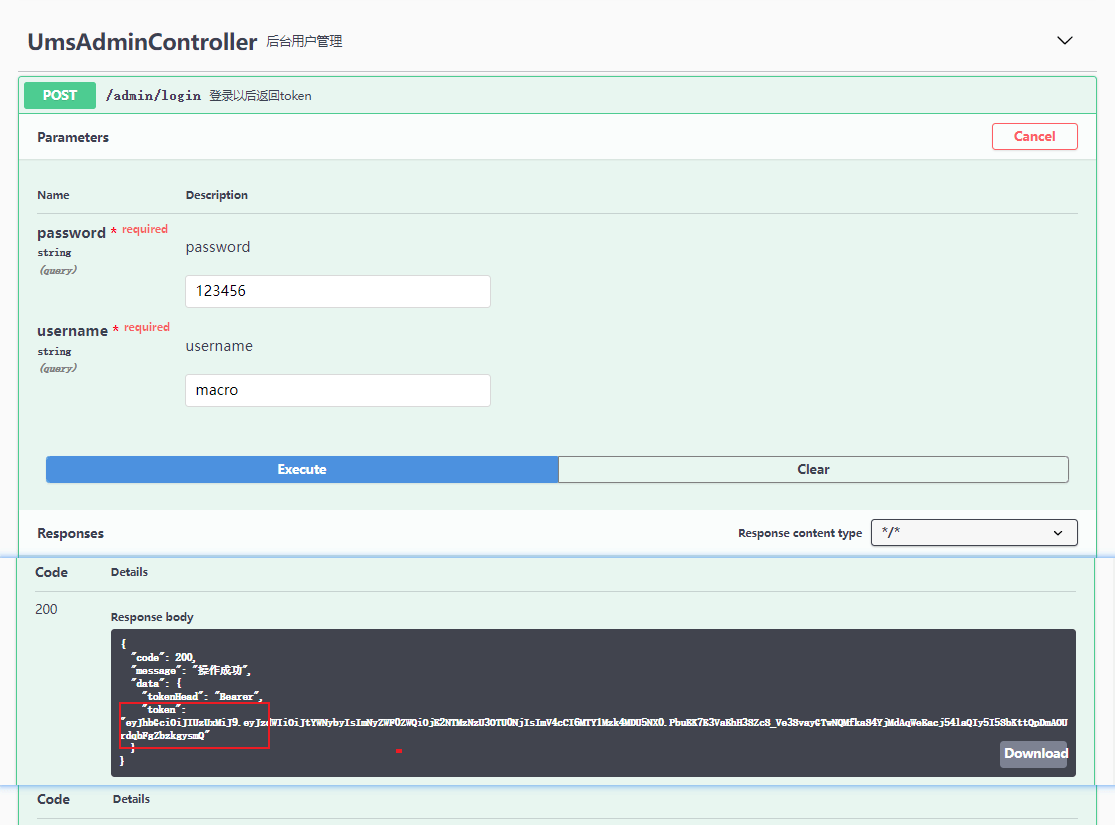Viewport: 1115px width, 825px height.
Task: Click the Description column header
Action: pos(217,195)
